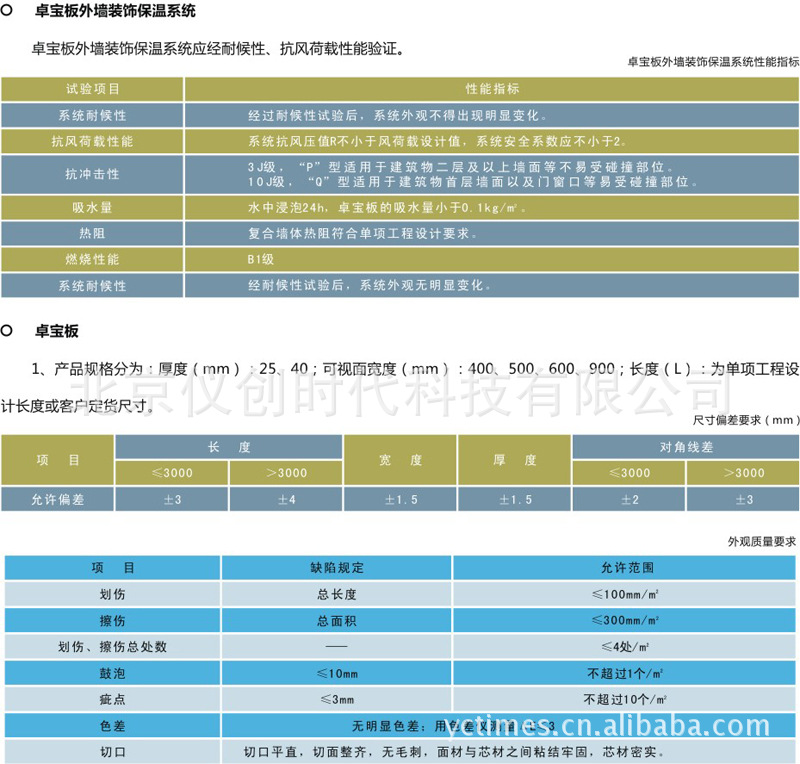This screenshot has height=764, width=800.
Task: Click the cell 总长度
Action: tap(337, 594)
